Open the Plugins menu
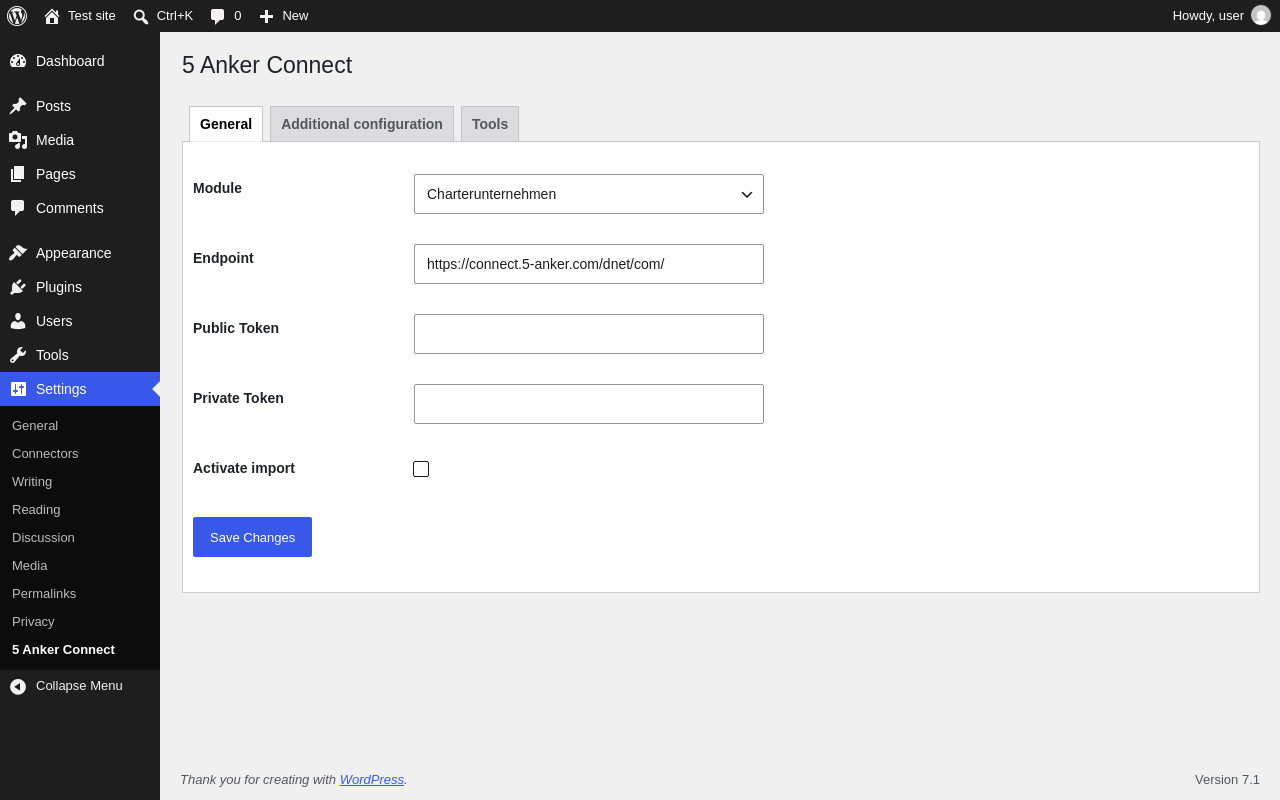The height and width of the screenshot is (800, 1280). pyautogui.click(x=80, y=287)
